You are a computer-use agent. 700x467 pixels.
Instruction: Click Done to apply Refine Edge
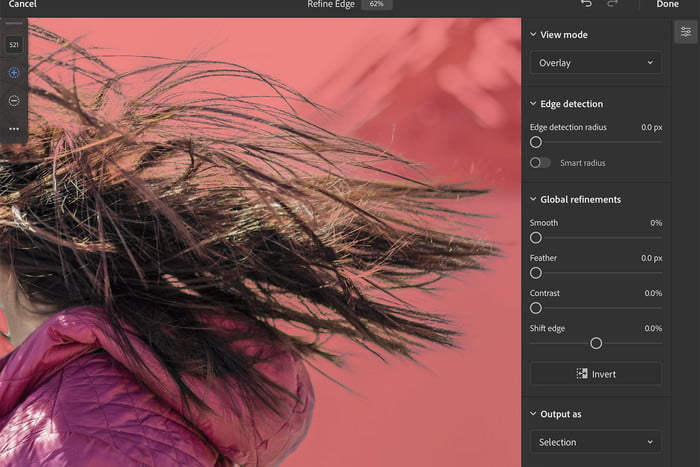(x=667, y=4)
